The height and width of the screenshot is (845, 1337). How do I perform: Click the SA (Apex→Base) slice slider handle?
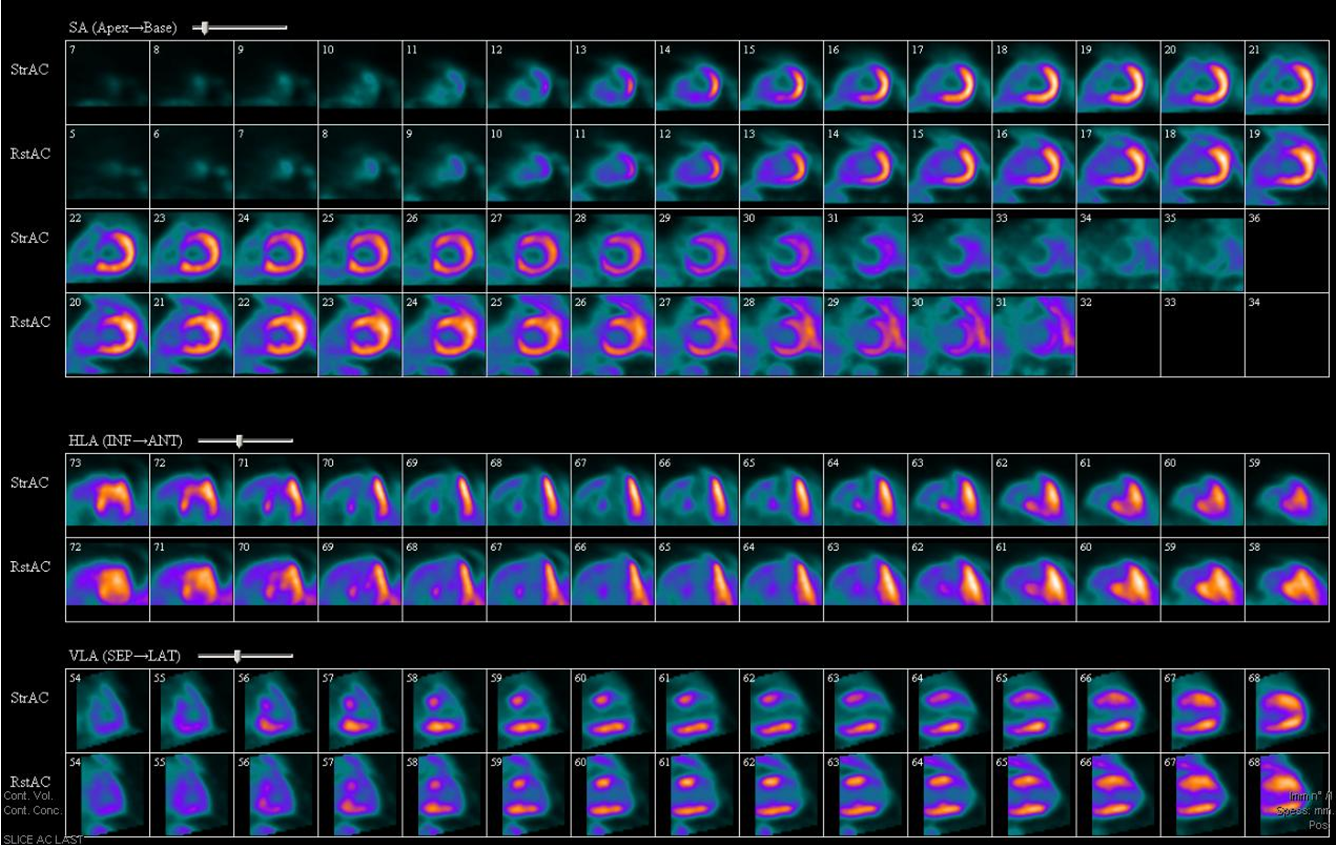(x=204, y=28)
